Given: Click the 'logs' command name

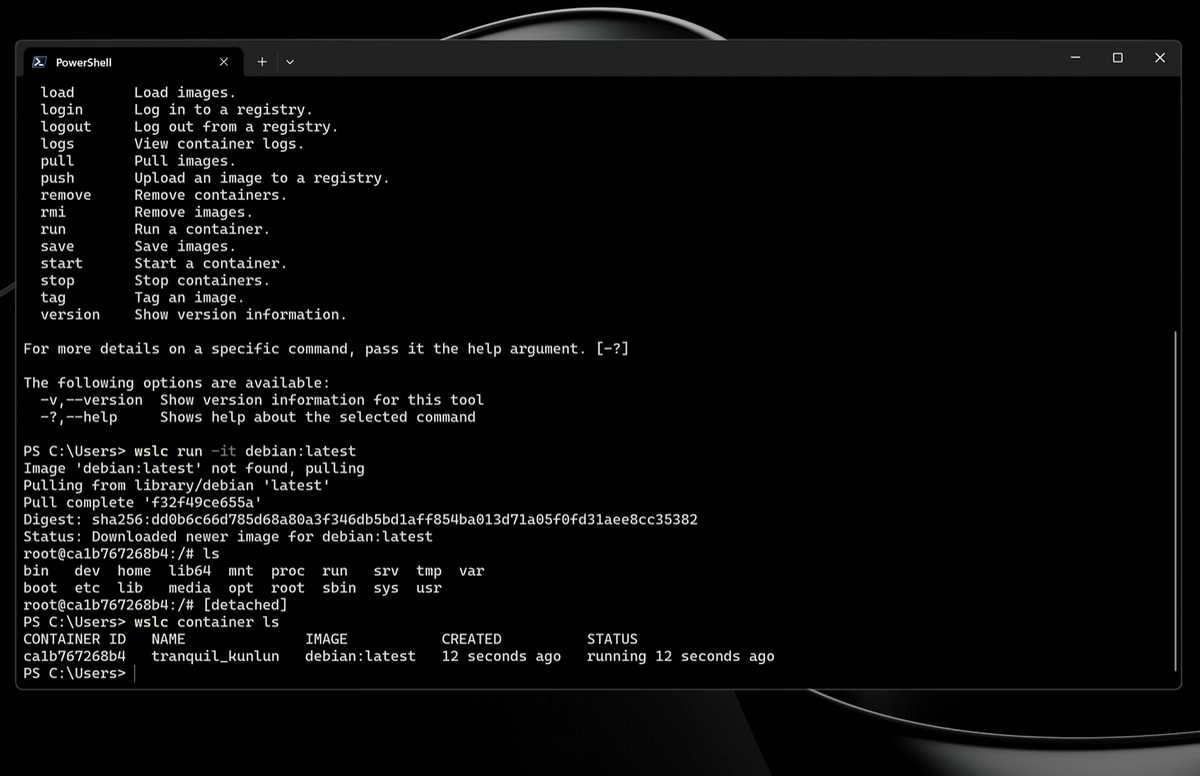Looking at the screenshot, I should (x=57, y=143).
